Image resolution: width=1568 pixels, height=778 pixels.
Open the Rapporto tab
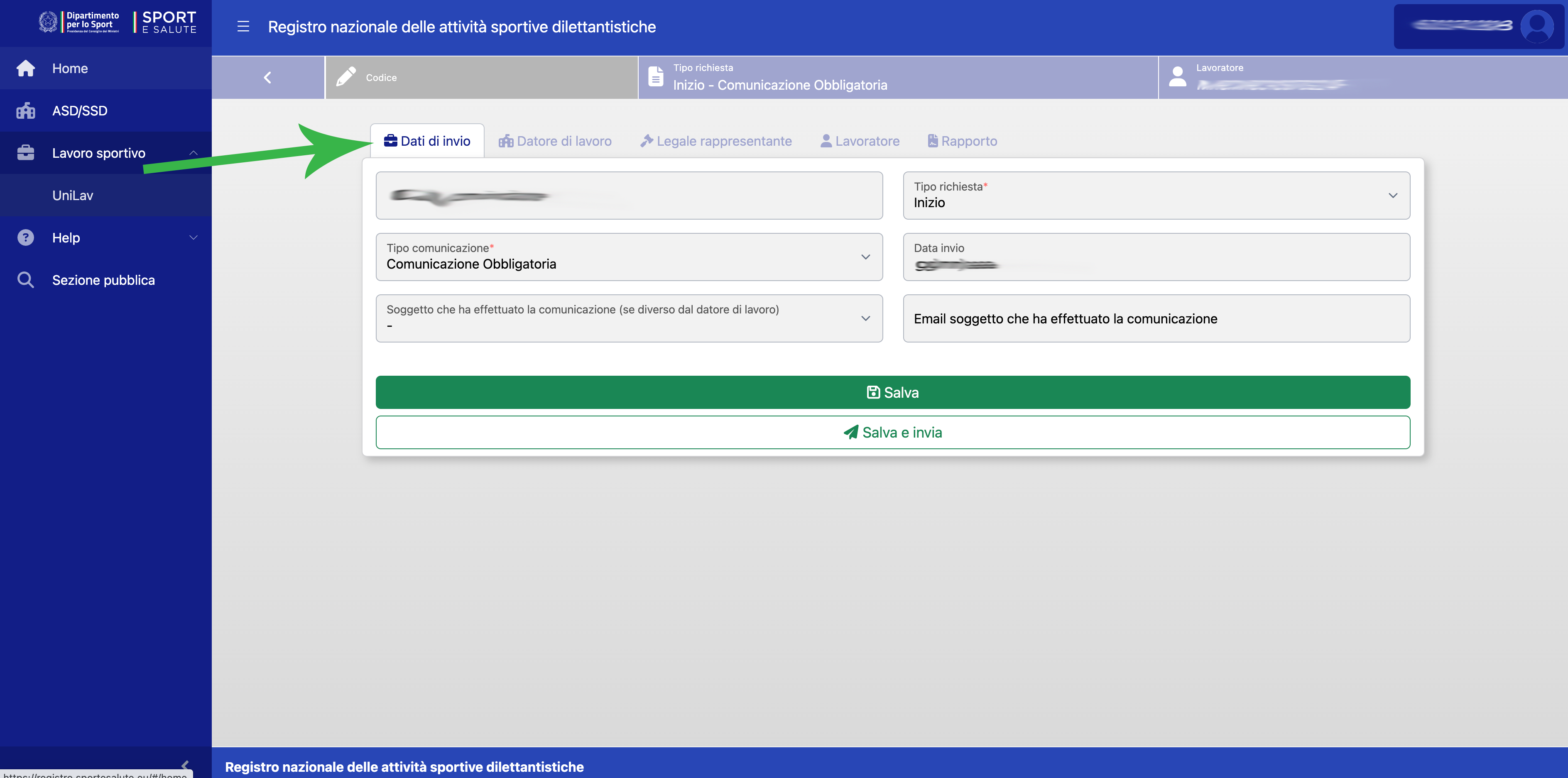pos(962,141)
